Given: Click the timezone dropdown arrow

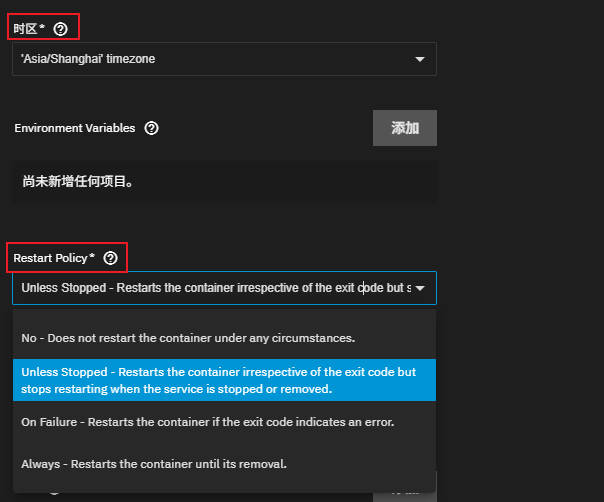Looking at the screenshot, I should 420,59.
